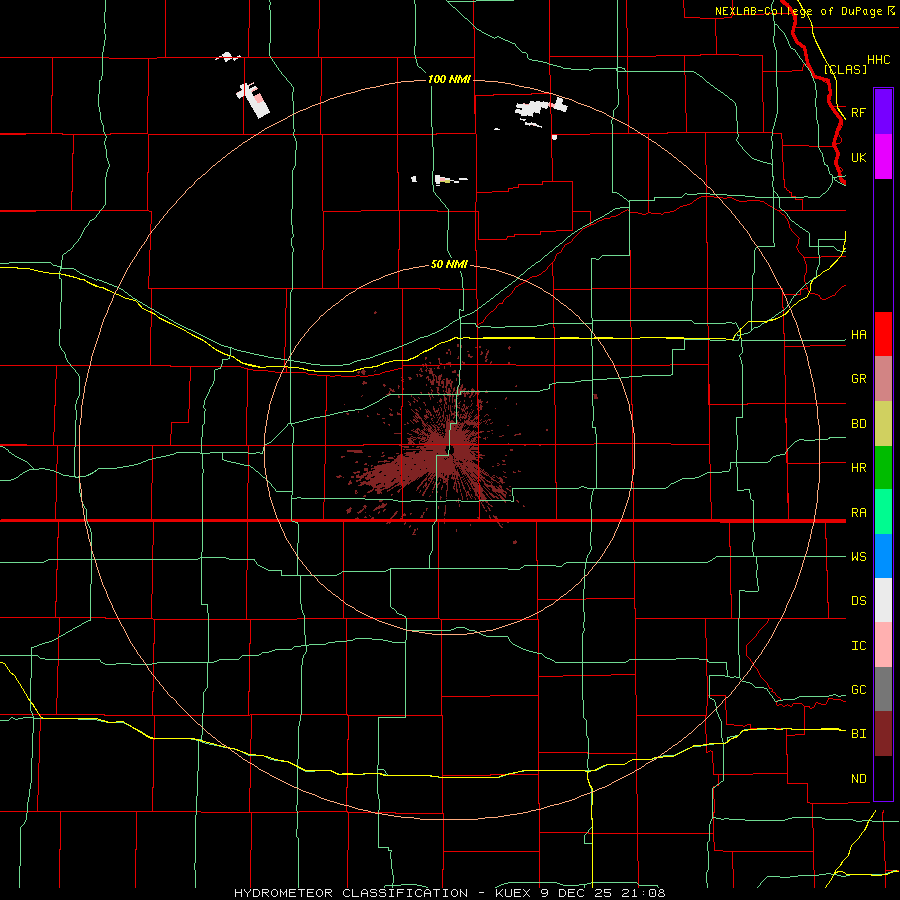This screenshot has height=900, width=900.
Task: Click the "GR" legend label
Action: tap(859, 379)
